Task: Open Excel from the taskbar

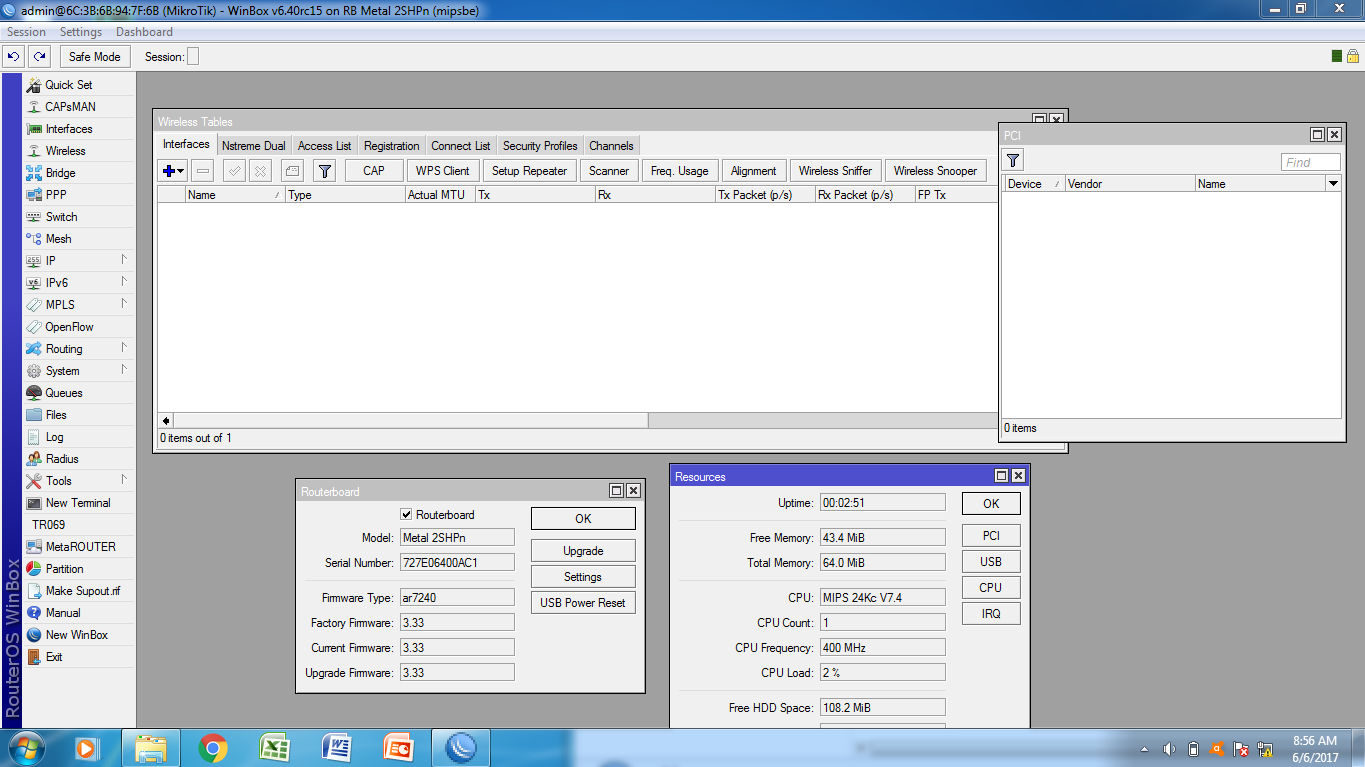Action: click(x=275, y=748)
